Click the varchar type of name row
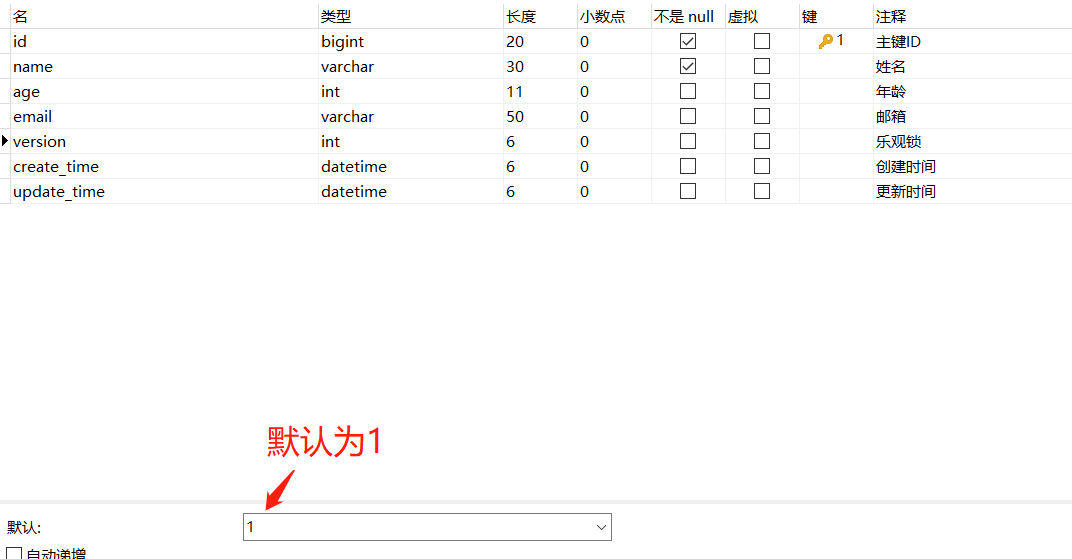This screenshot has height=559, width=1072. coord(411,66)
